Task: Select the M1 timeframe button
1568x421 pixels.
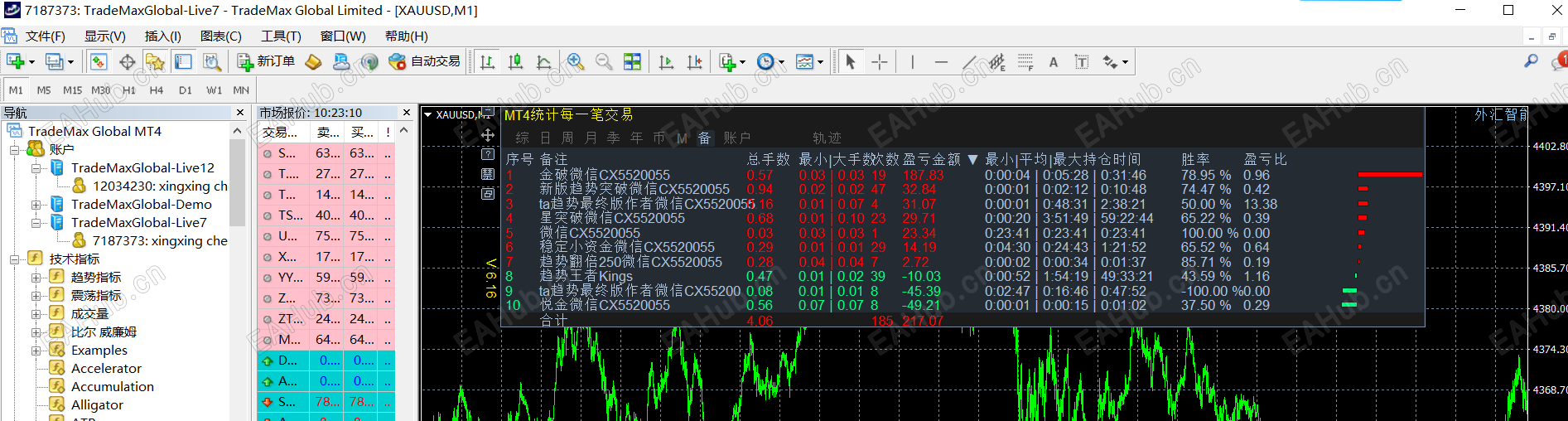Action: coord(16,90)
